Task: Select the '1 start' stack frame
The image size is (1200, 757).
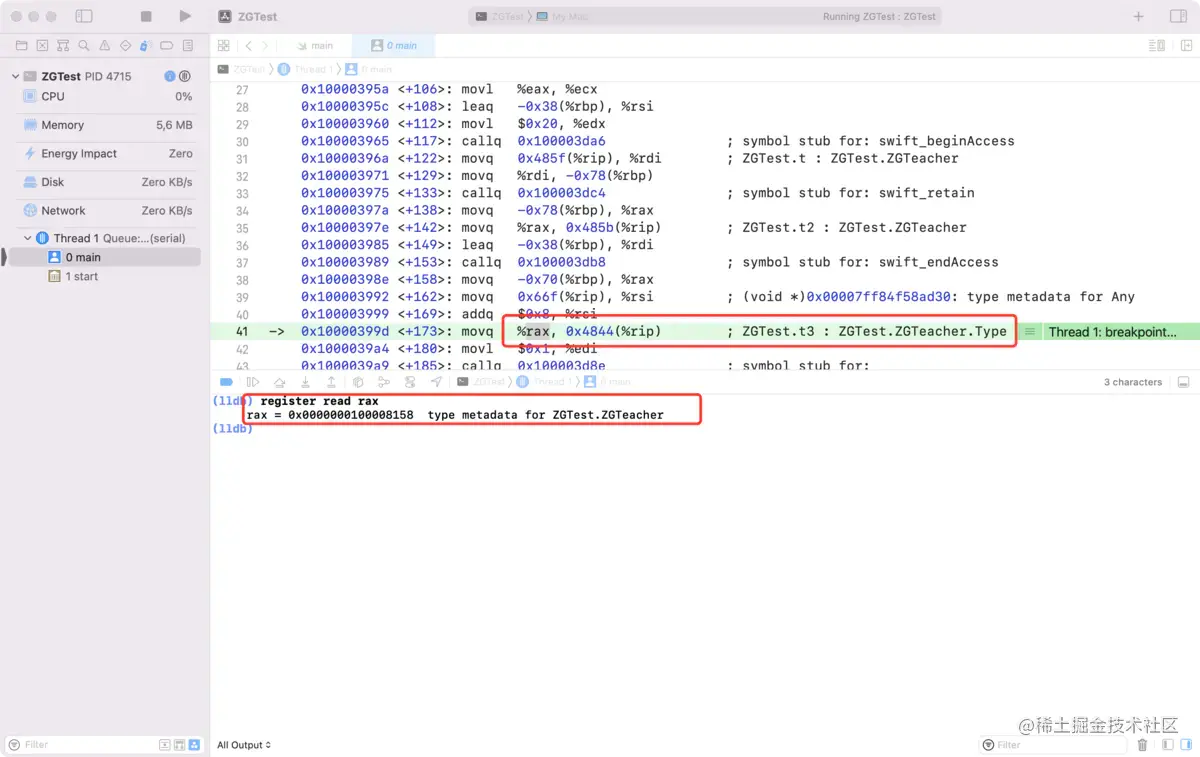Action: click(x=105, y=276)
